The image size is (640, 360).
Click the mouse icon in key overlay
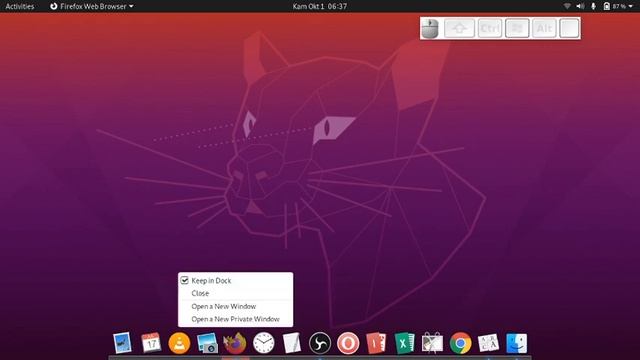click(430, 29)
